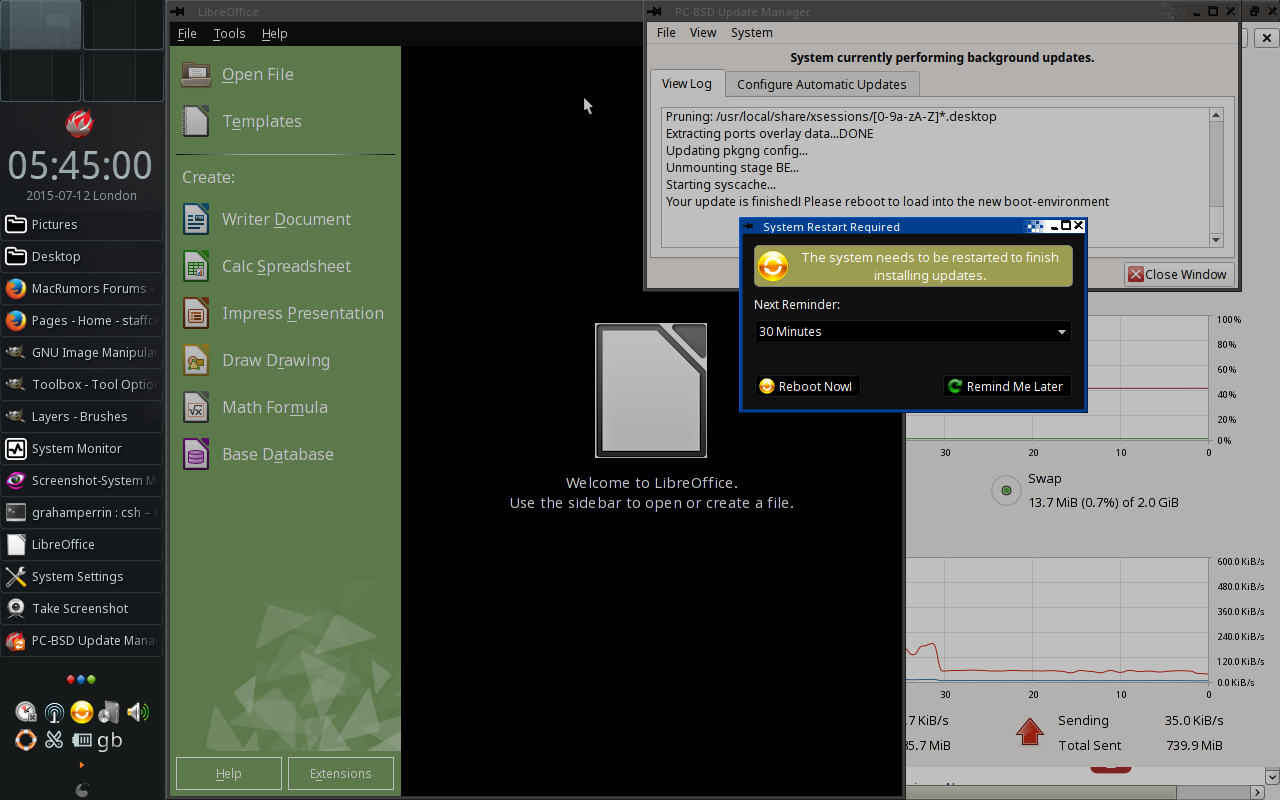
Task: Switch to Layers - Brushes window
Action: 81,417
